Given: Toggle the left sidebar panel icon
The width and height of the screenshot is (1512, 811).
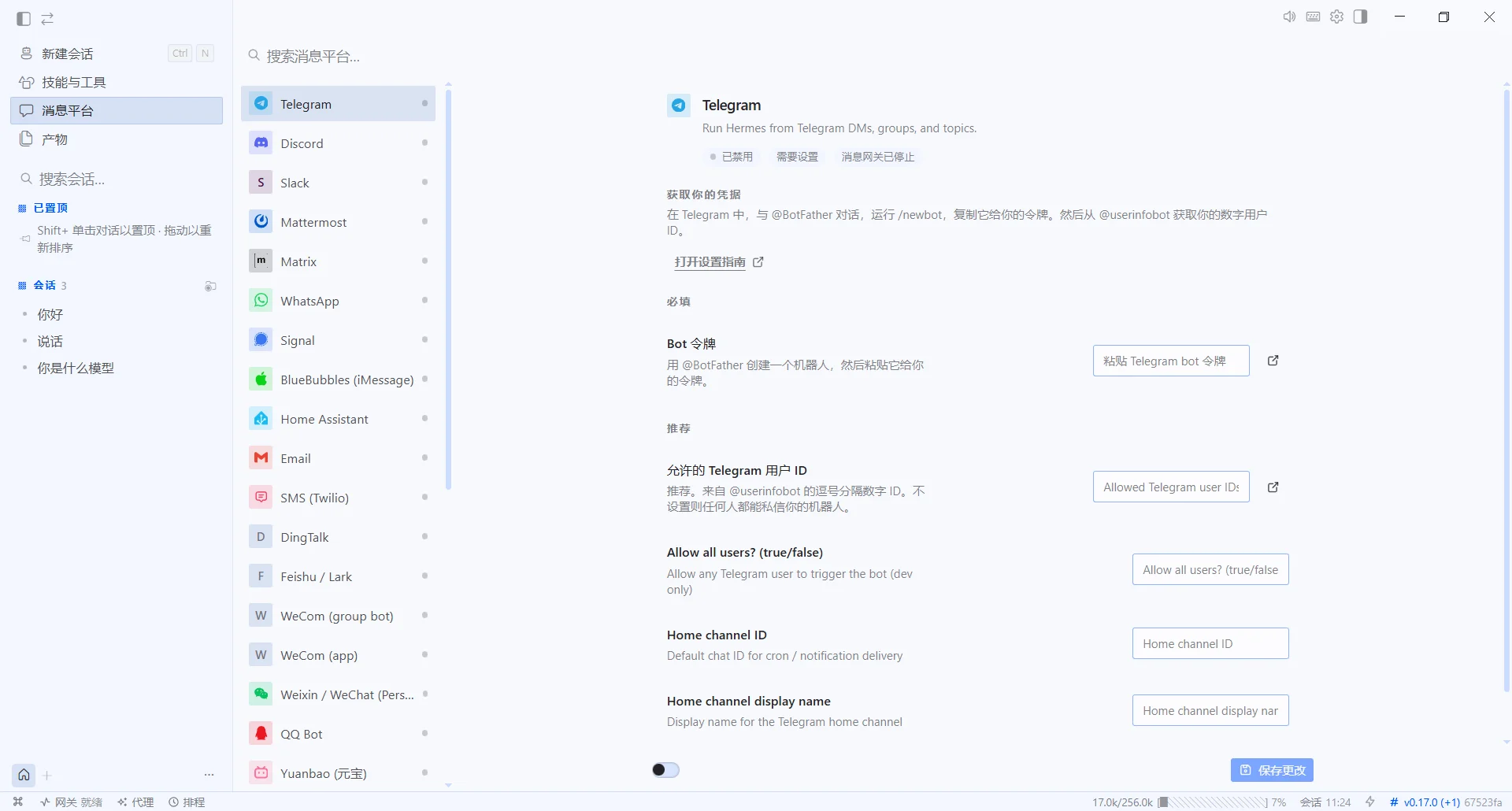Looking at the screenshot, I should (24, 18).
